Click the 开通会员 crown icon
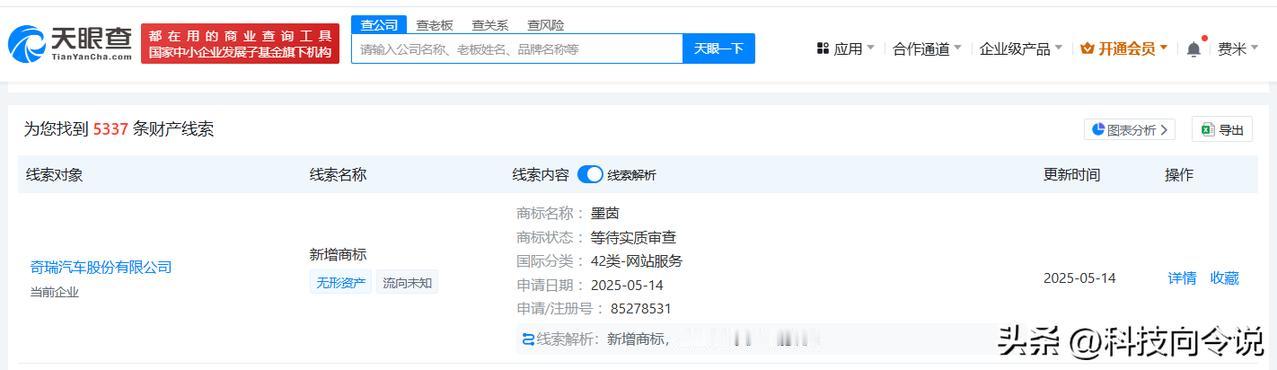Image resolution: width=1277 pixels, height=370 pixels. [x=1087, y=48]
